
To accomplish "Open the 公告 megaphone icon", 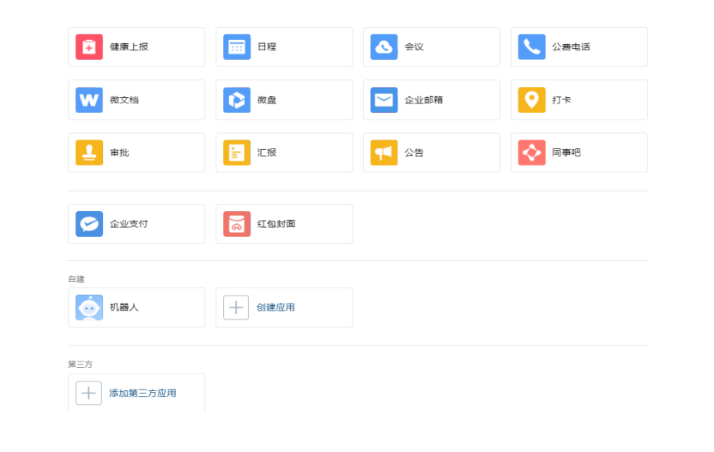I will point(384,153).
